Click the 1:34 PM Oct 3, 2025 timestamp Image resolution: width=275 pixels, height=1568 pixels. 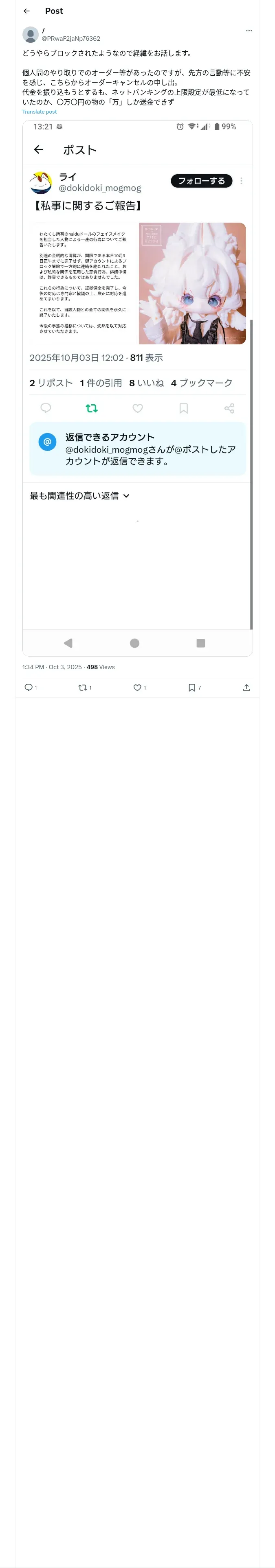coord(52,667)
